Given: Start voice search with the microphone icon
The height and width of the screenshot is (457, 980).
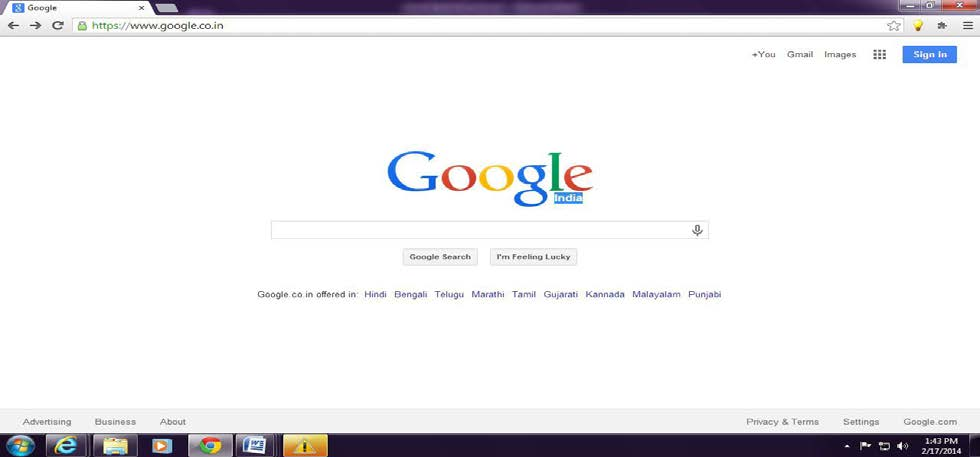Looking at the screenshot, I should tap(698, 230).
